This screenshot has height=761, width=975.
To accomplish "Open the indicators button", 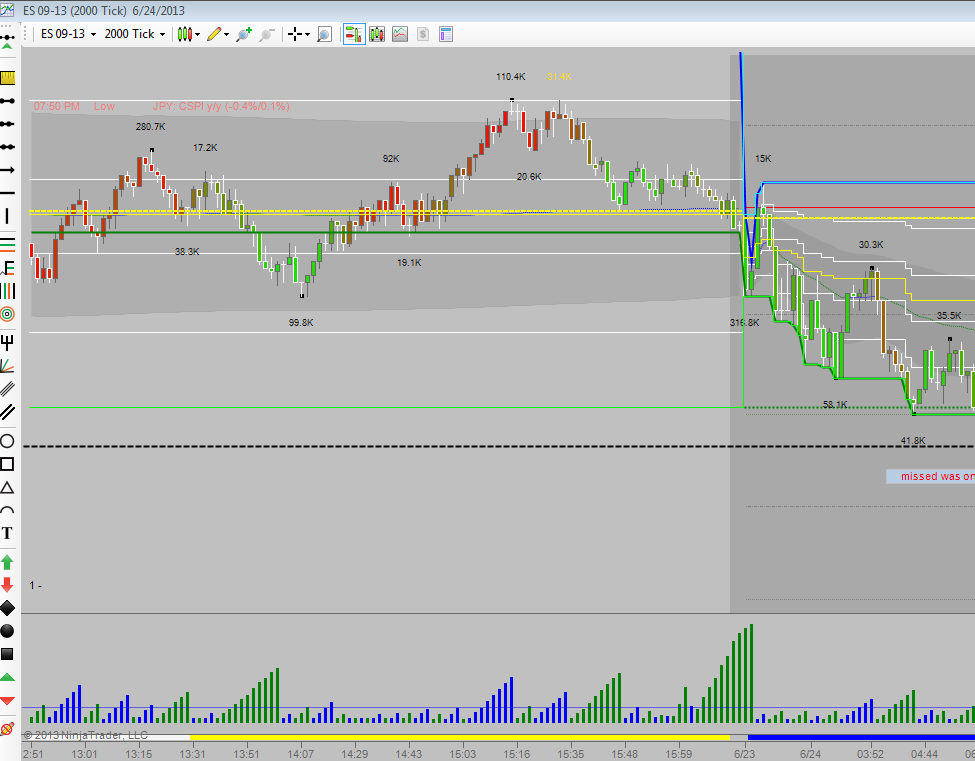I will click(x=400, y=34).
